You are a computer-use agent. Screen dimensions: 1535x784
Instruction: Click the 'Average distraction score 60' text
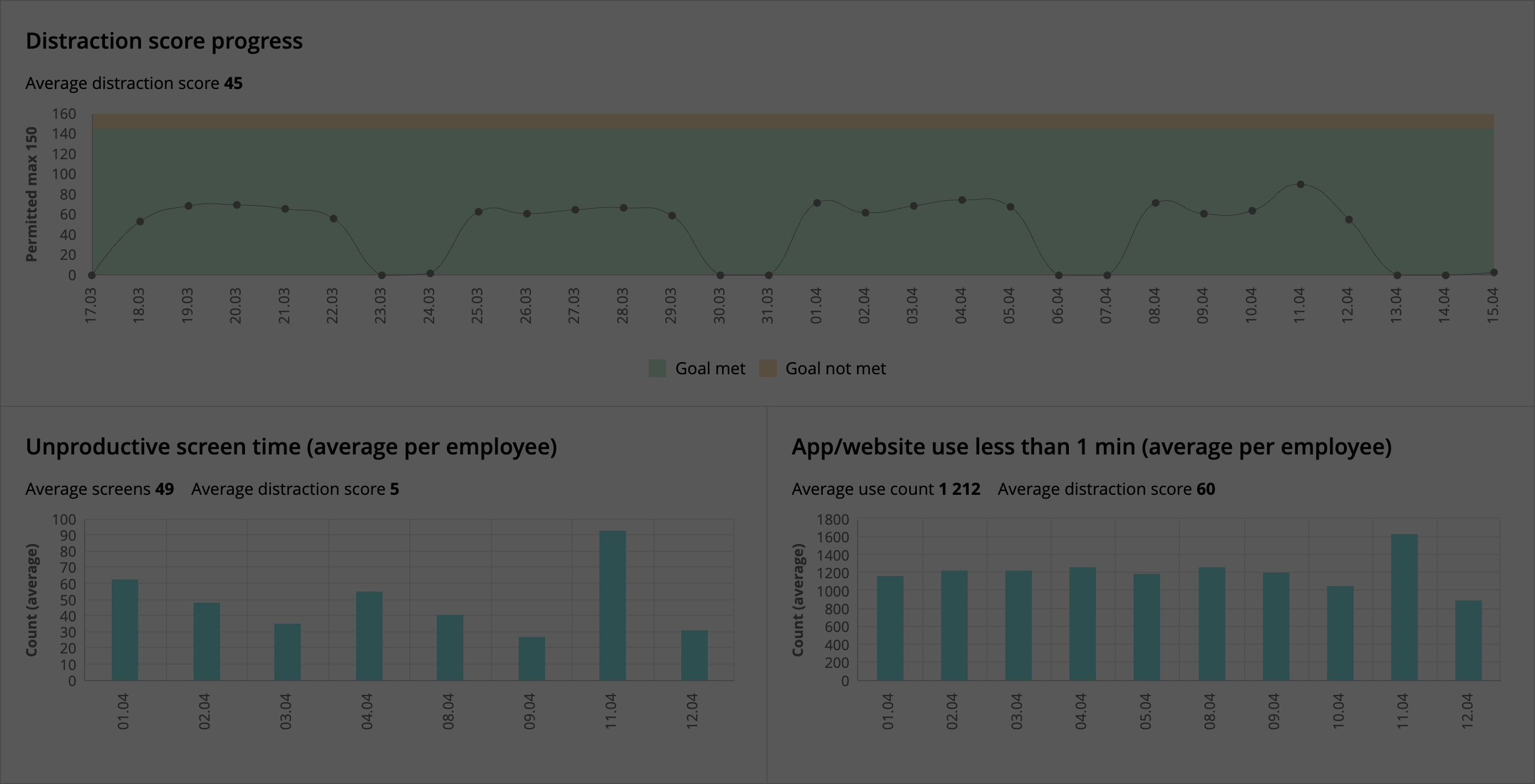click(1106, 489)
